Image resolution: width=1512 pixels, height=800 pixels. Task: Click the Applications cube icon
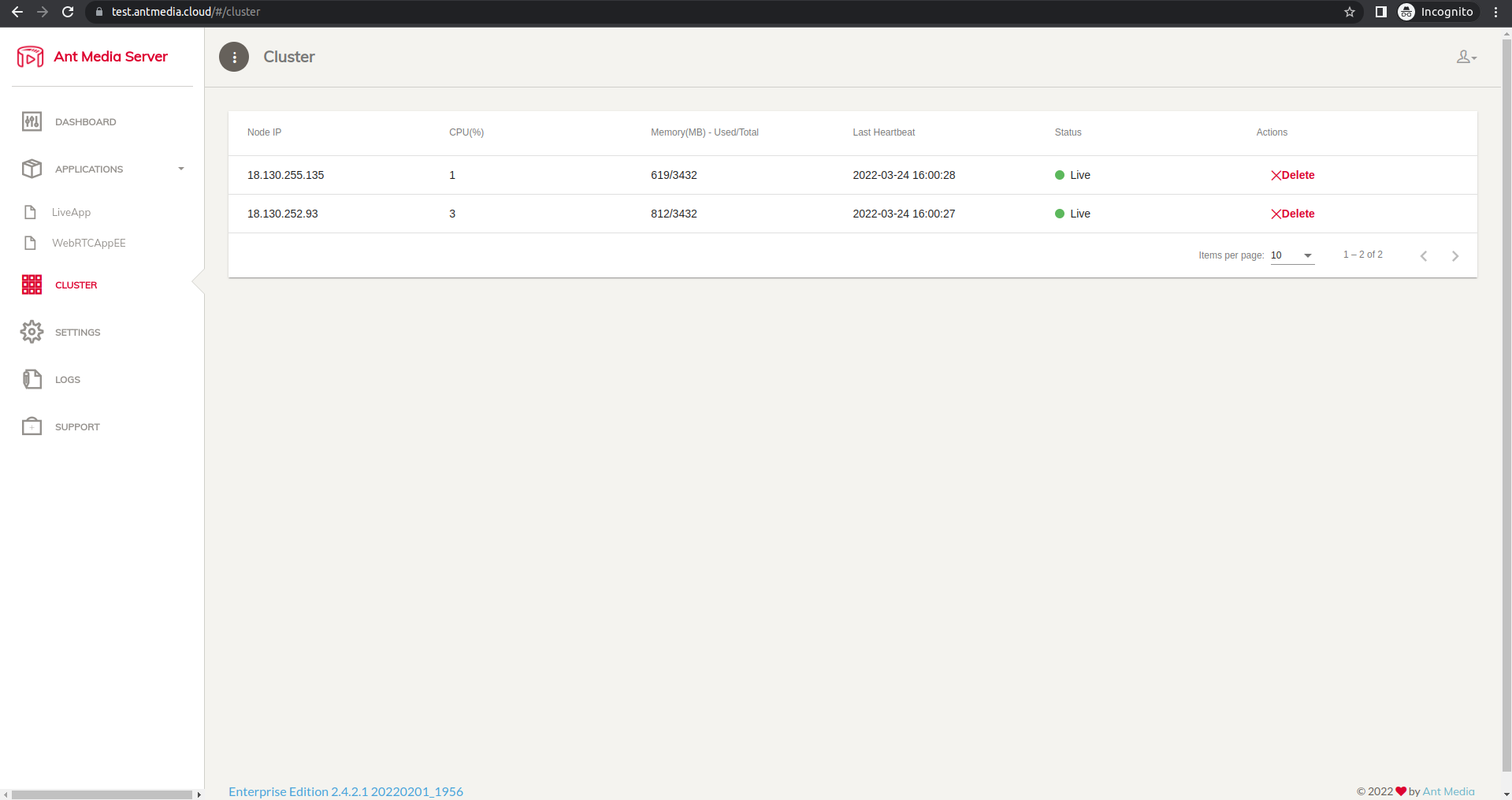[32, 169]
